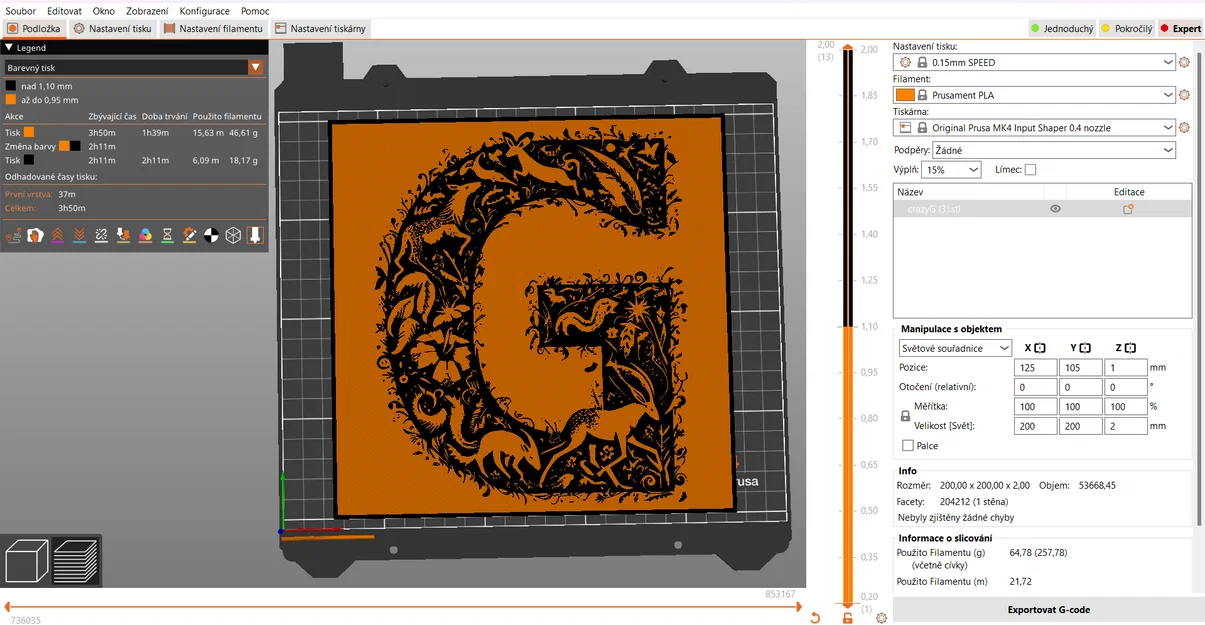Toggle travel moves visibility icon in legend
The image size is (1205, 625).
click(x=13, y=235)
